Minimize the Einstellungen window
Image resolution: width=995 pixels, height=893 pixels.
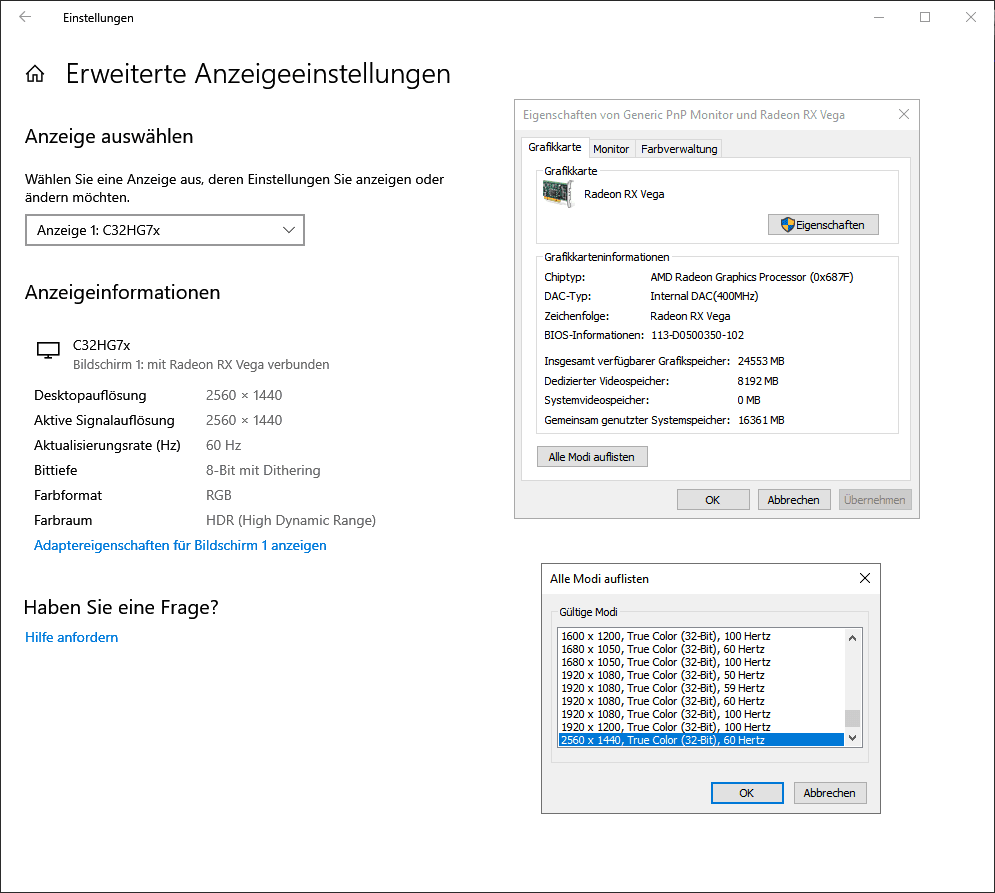[879, 17]
